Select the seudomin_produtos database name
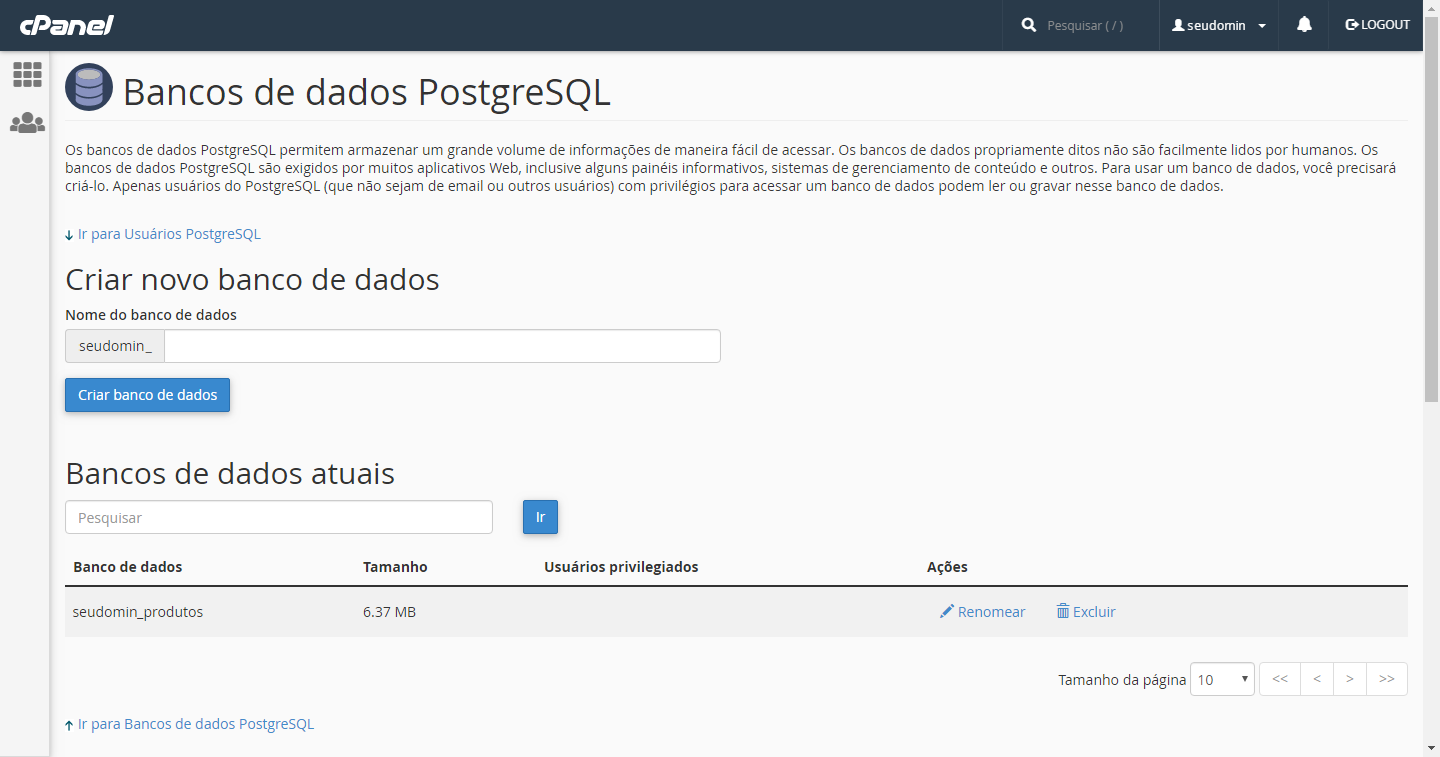The width and height of the screenshot is (1440, 757). tap(138, 612)
